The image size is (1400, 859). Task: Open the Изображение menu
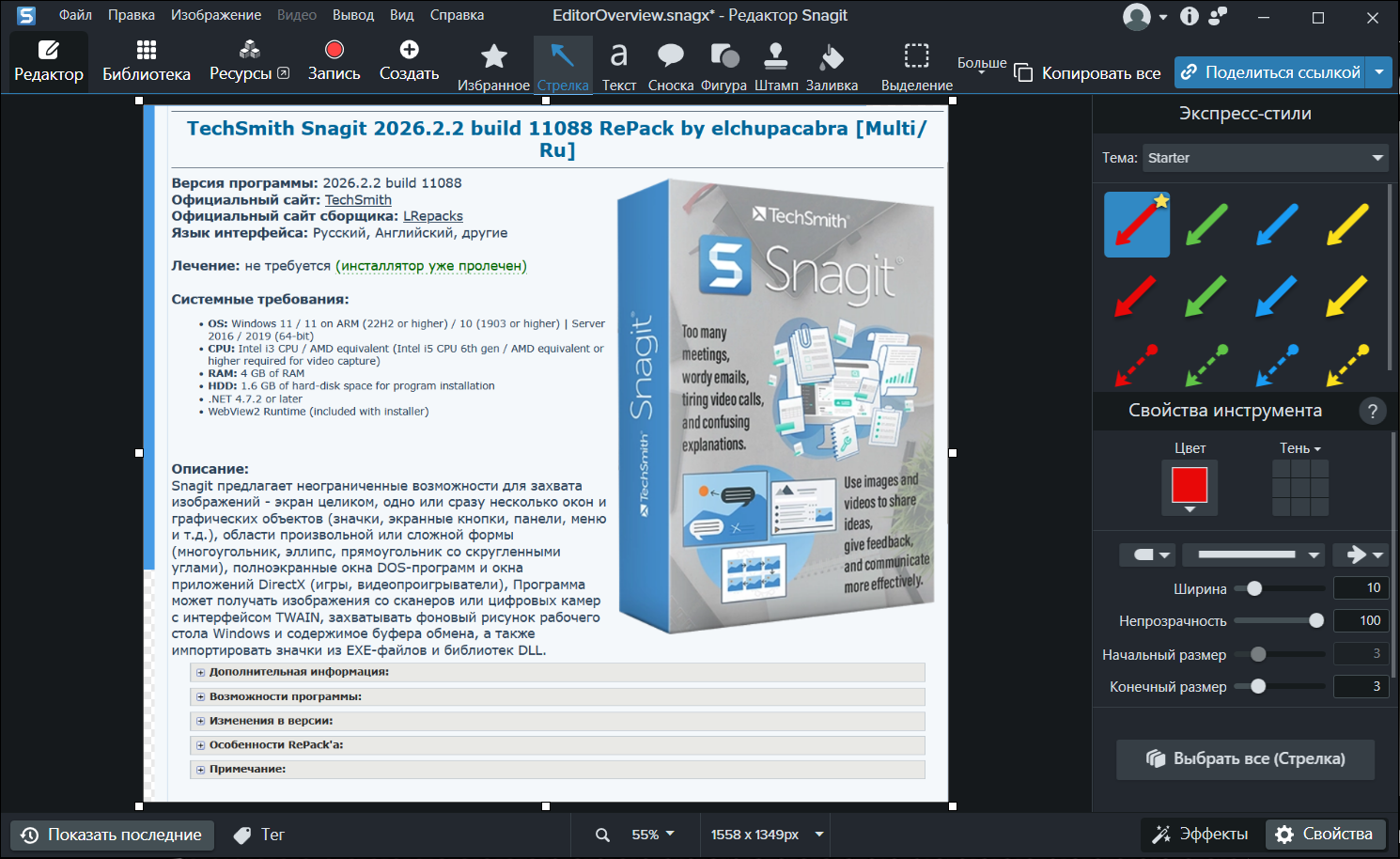(x=216, y=15)
